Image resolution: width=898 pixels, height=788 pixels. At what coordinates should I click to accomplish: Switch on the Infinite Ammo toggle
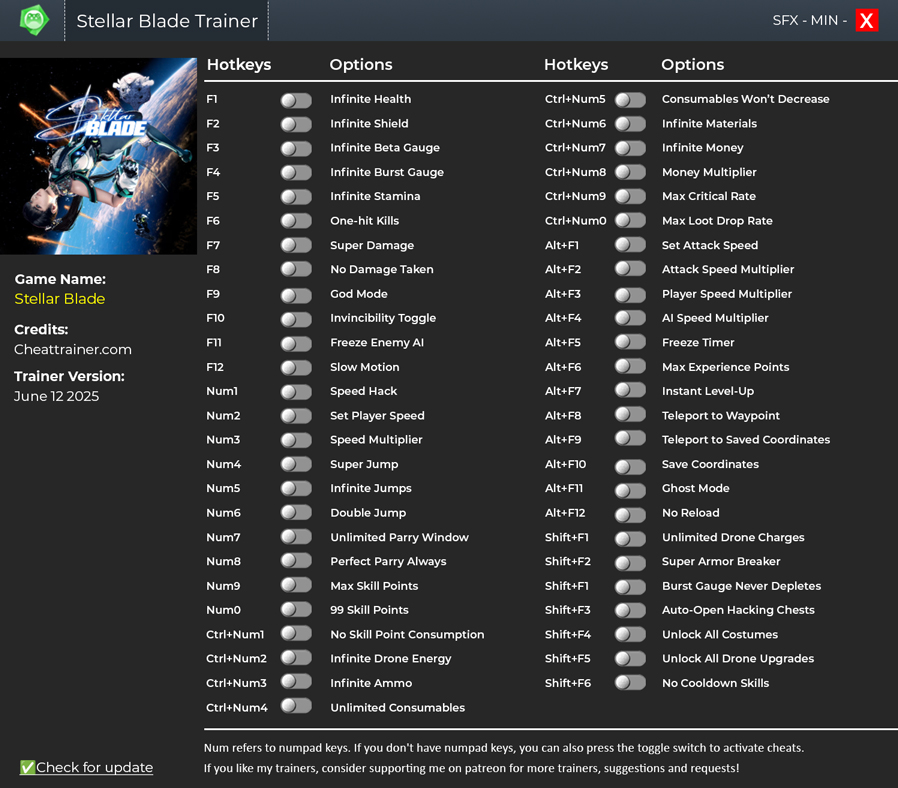[296, 681]
